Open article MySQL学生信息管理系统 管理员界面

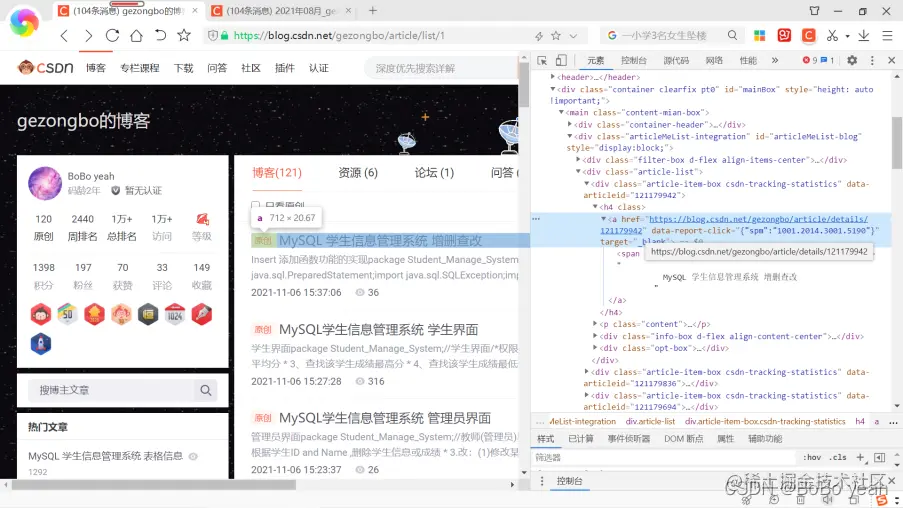point(385,418)
